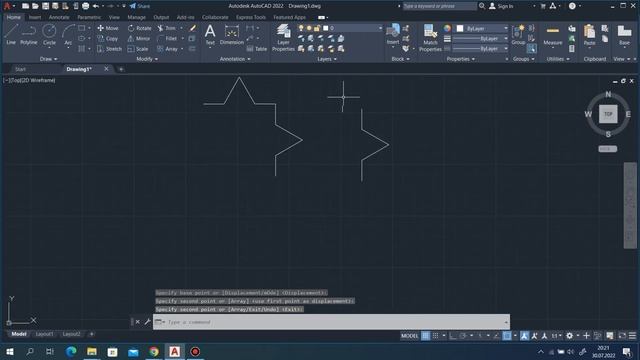Insert a Table

tap(257, 49)
